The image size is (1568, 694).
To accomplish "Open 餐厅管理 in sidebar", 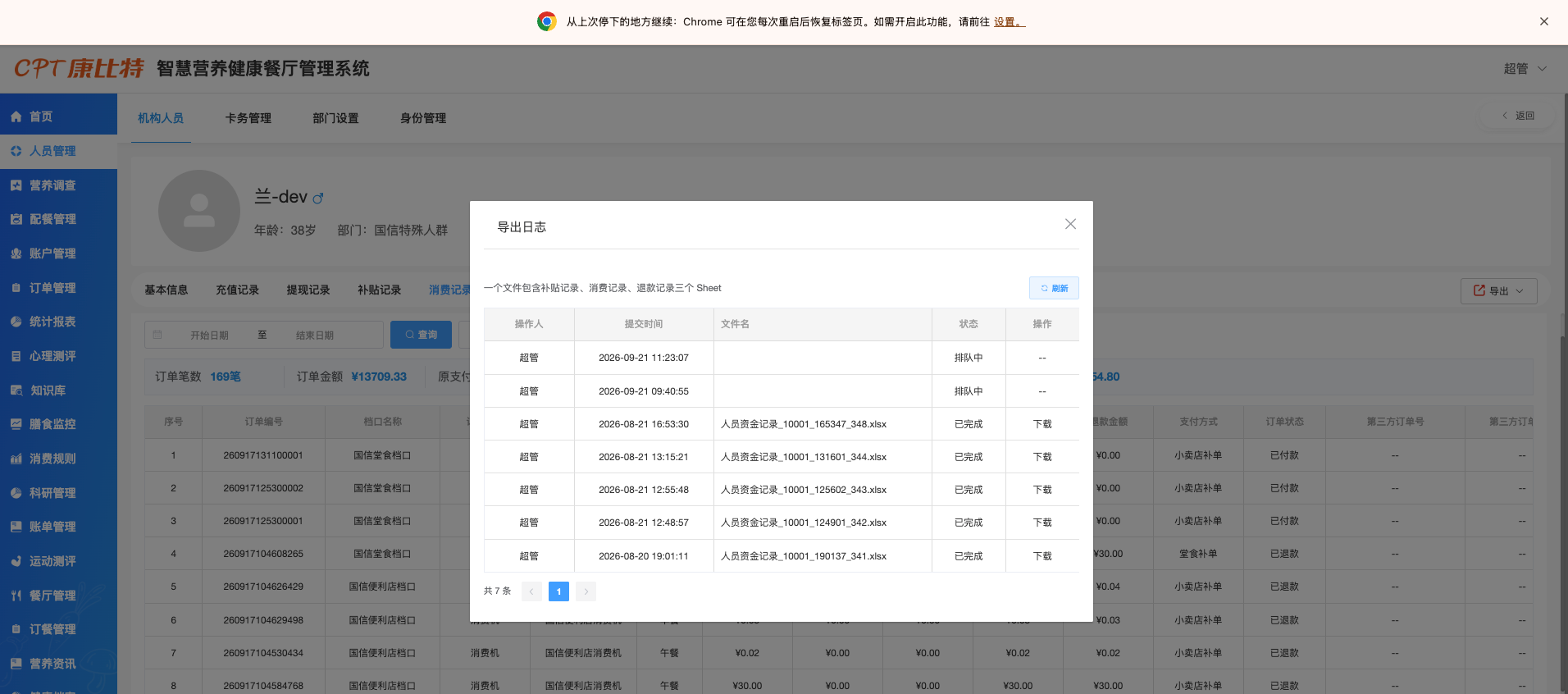I will click(58, 596).
